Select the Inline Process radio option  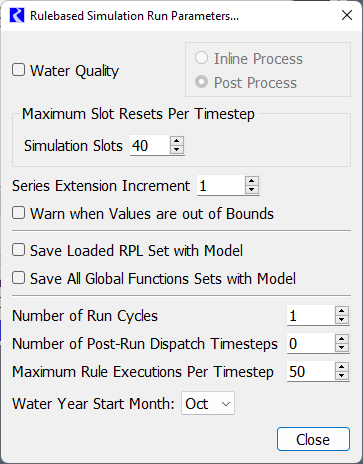click(x=202, y=58)
